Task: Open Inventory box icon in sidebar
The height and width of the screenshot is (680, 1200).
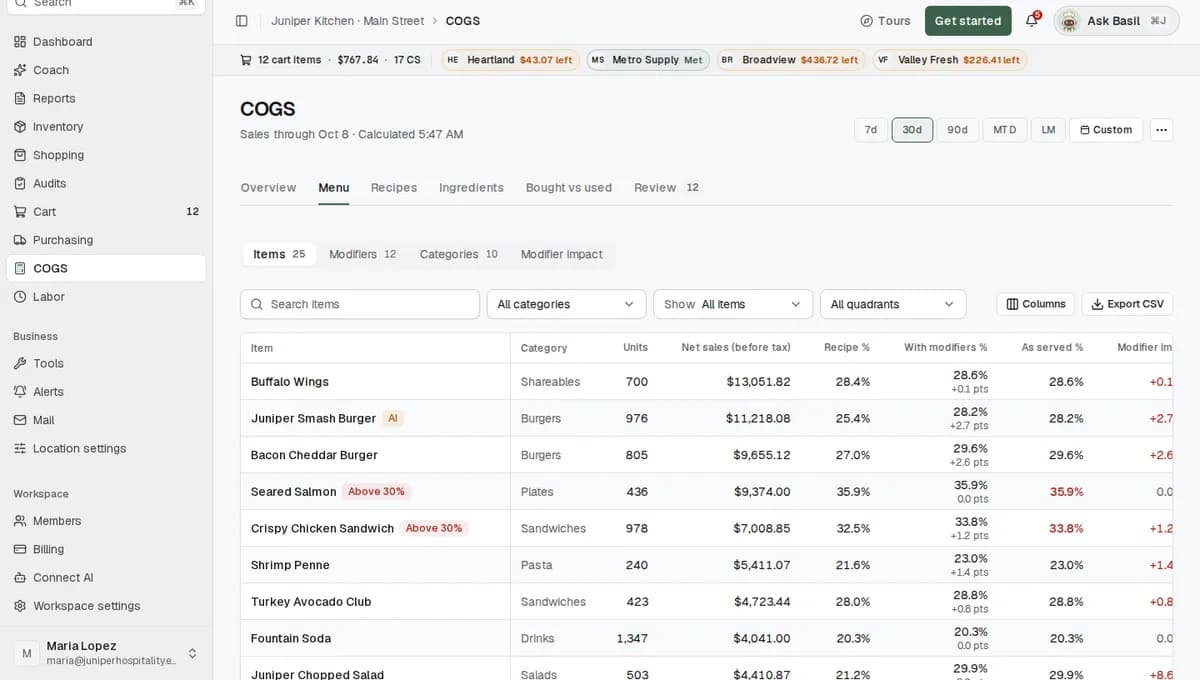Action: coord(20,127)
